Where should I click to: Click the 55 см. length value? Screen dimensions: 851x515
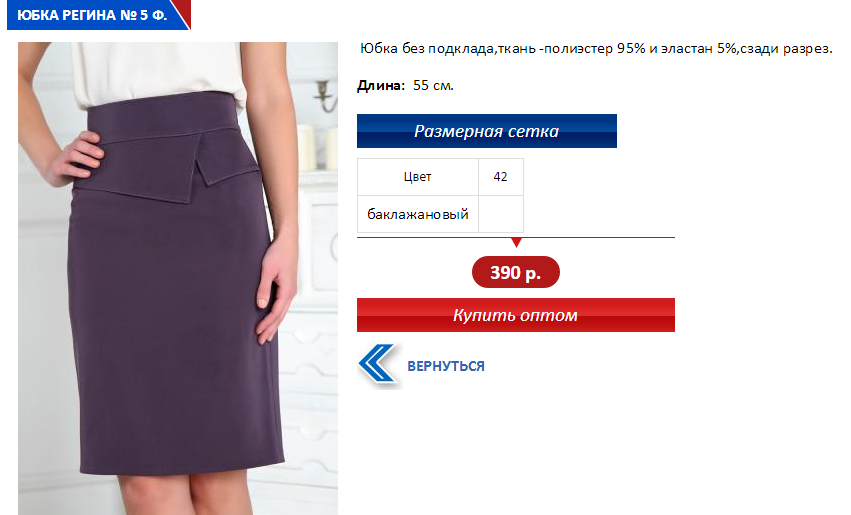tap(433, 85)
